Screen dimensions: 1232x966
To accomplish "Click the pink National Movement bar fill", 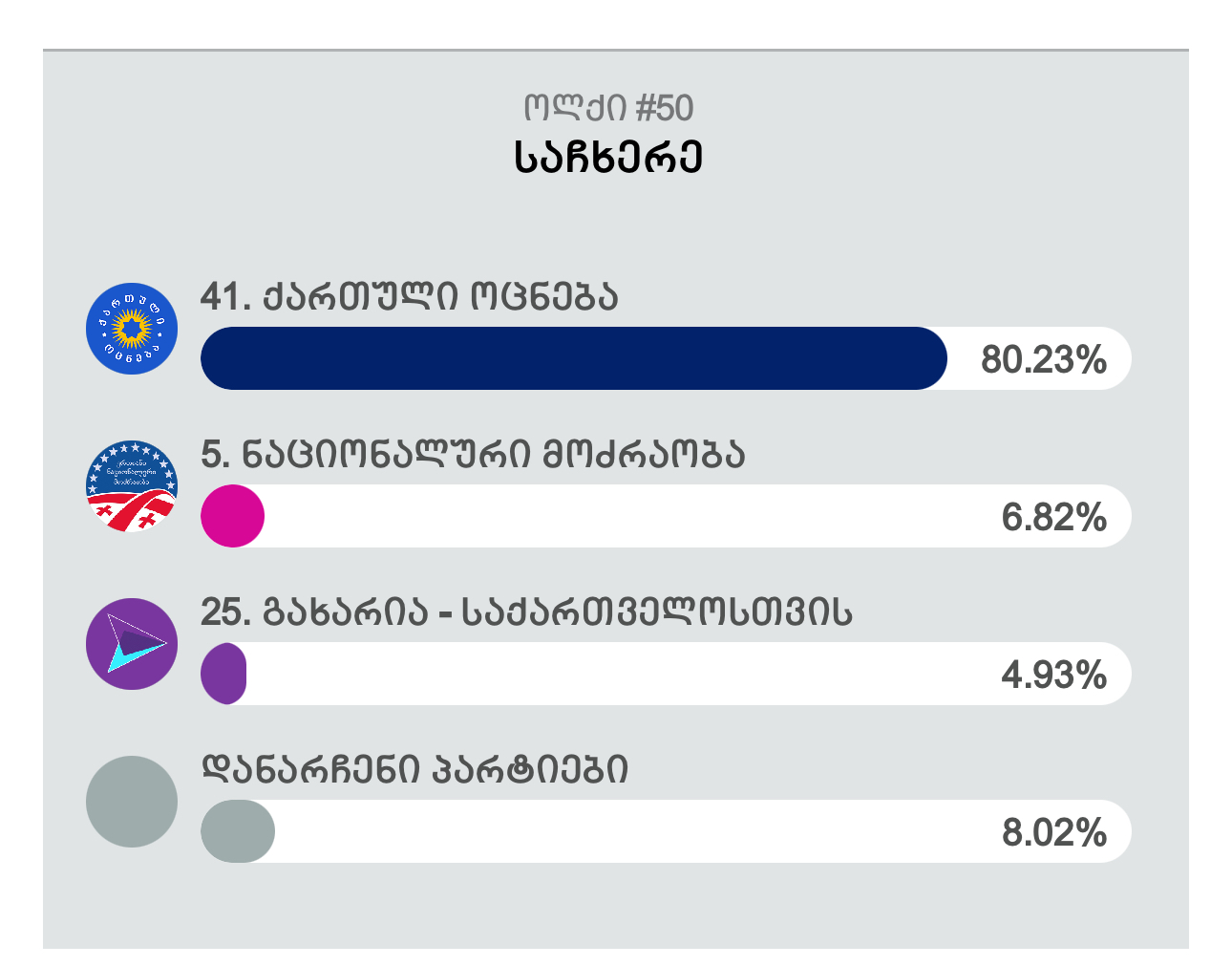I will [x=232, y=516].
